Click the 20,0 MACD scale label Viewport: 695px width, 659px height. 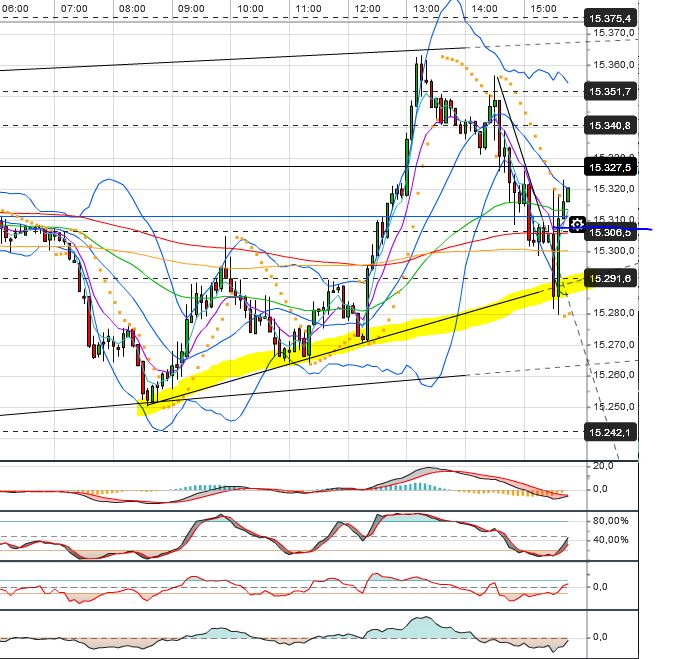603,466
